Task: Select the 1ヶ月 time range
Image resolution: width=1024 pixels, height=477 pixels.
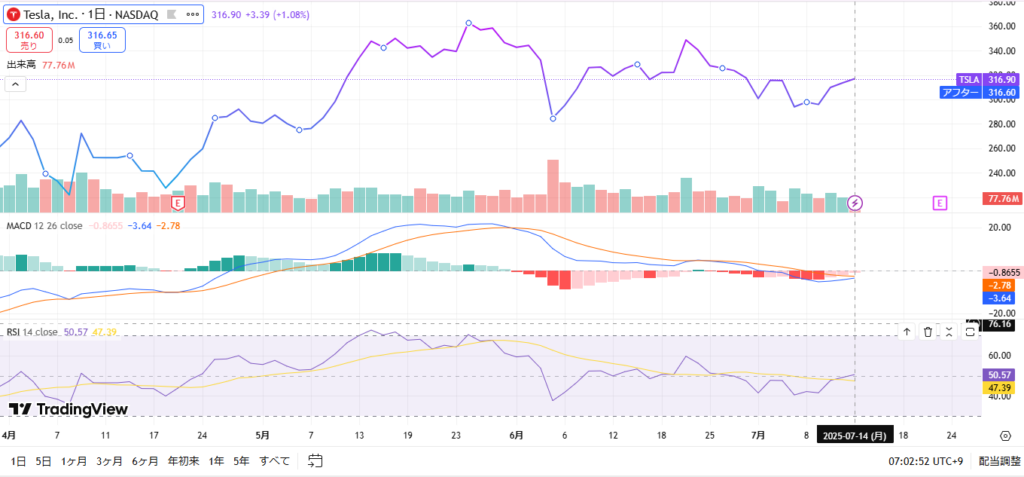Action: (x=74, y=461)
